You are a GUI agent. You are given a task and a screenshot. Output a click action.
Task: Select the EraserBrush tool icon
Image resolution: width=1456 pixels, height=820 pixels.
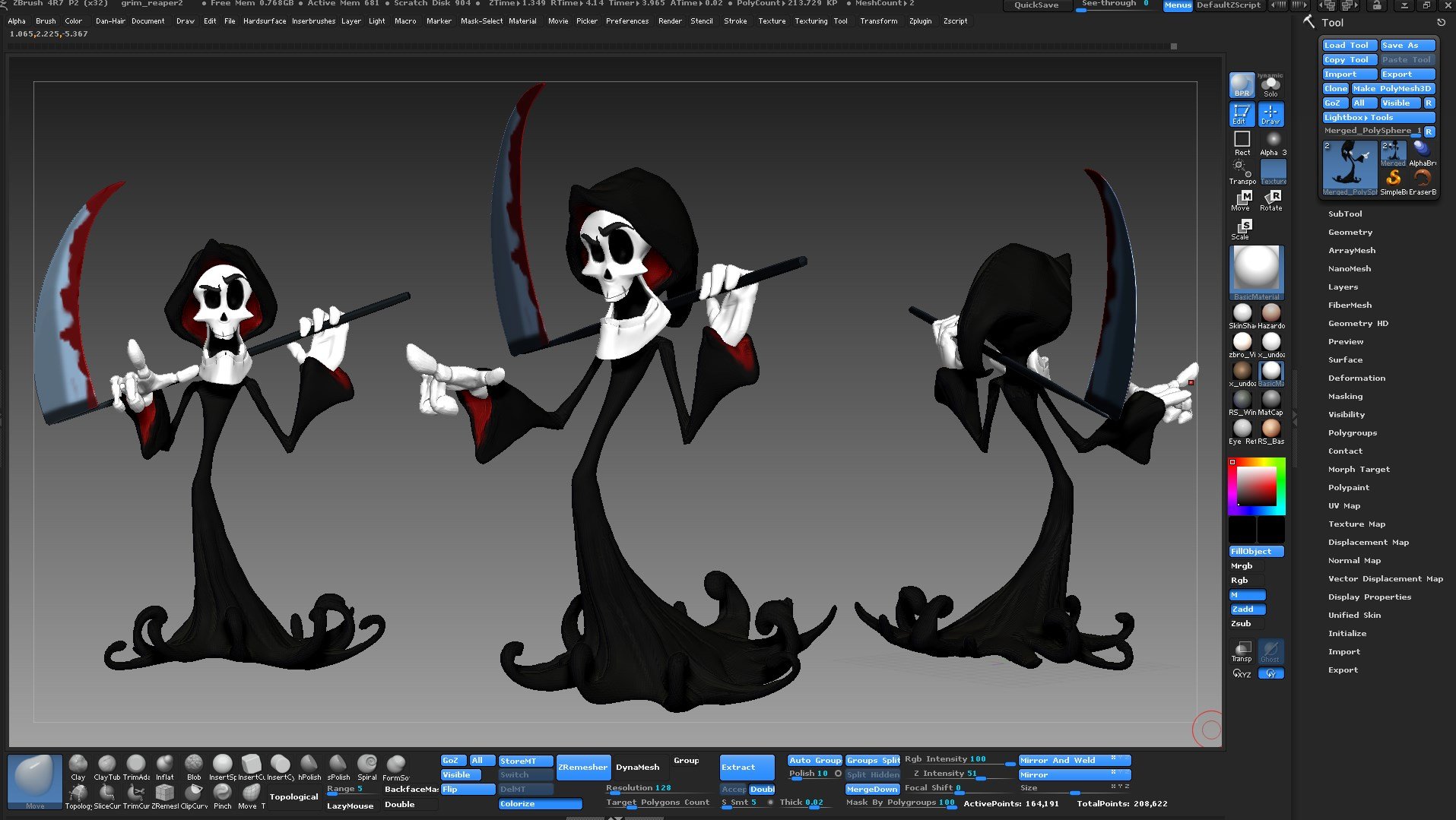click(x=1423, y=181)
